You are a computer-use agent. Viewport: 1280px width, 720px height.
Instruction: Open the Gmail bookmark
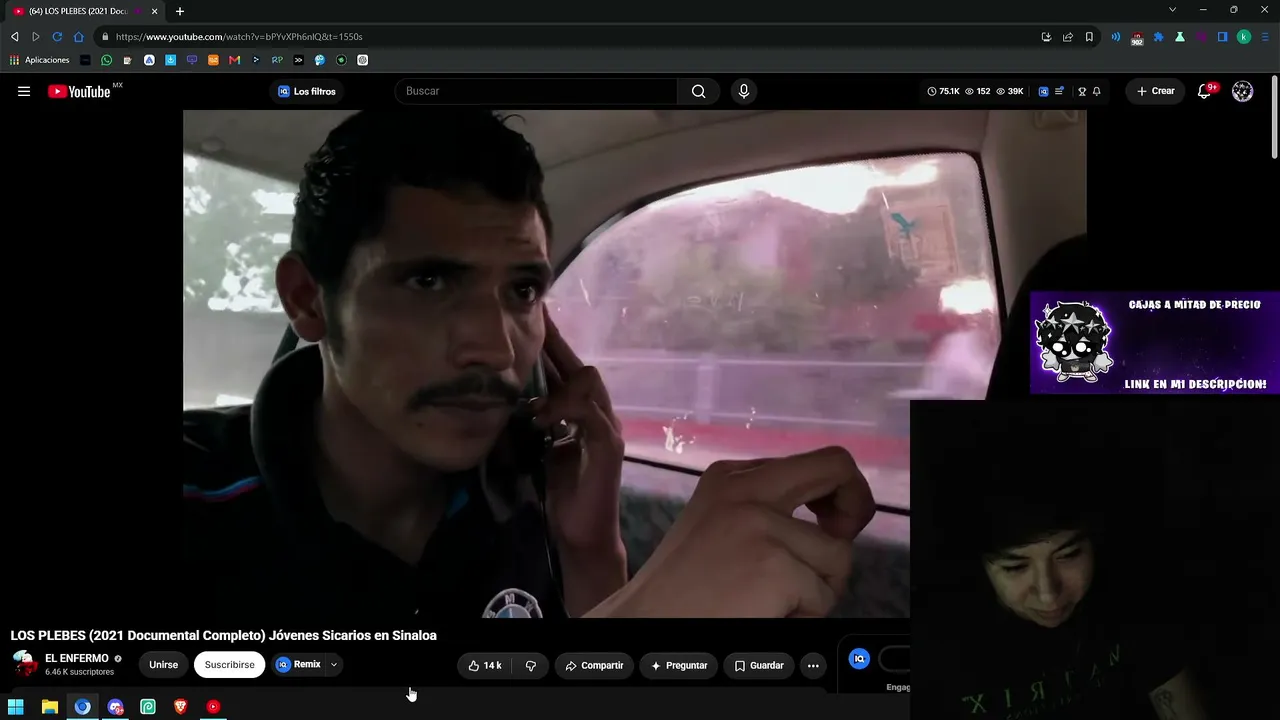coord(234,60)
